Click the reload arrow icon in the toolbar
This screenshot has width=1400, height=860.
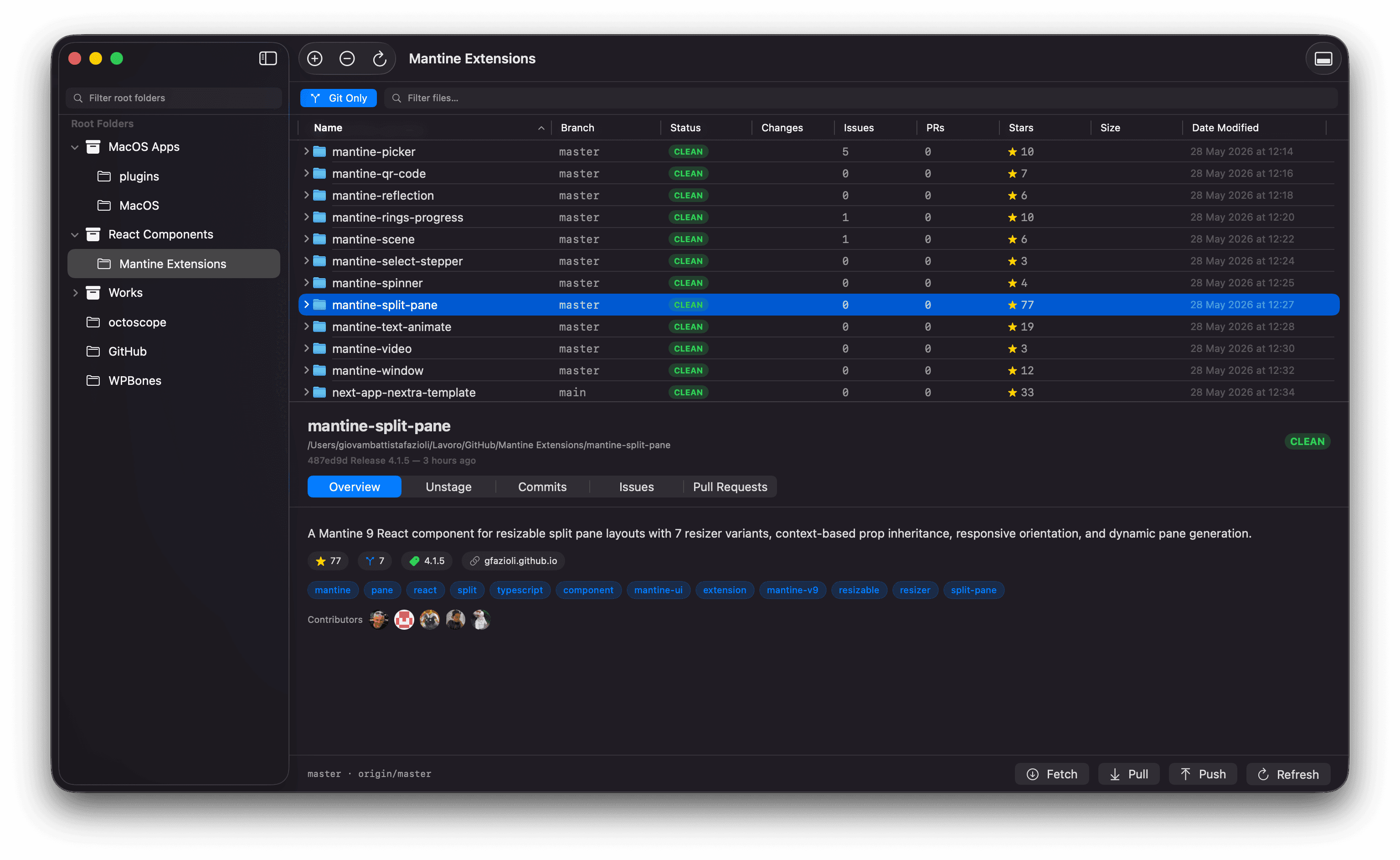tap(379, 58)
